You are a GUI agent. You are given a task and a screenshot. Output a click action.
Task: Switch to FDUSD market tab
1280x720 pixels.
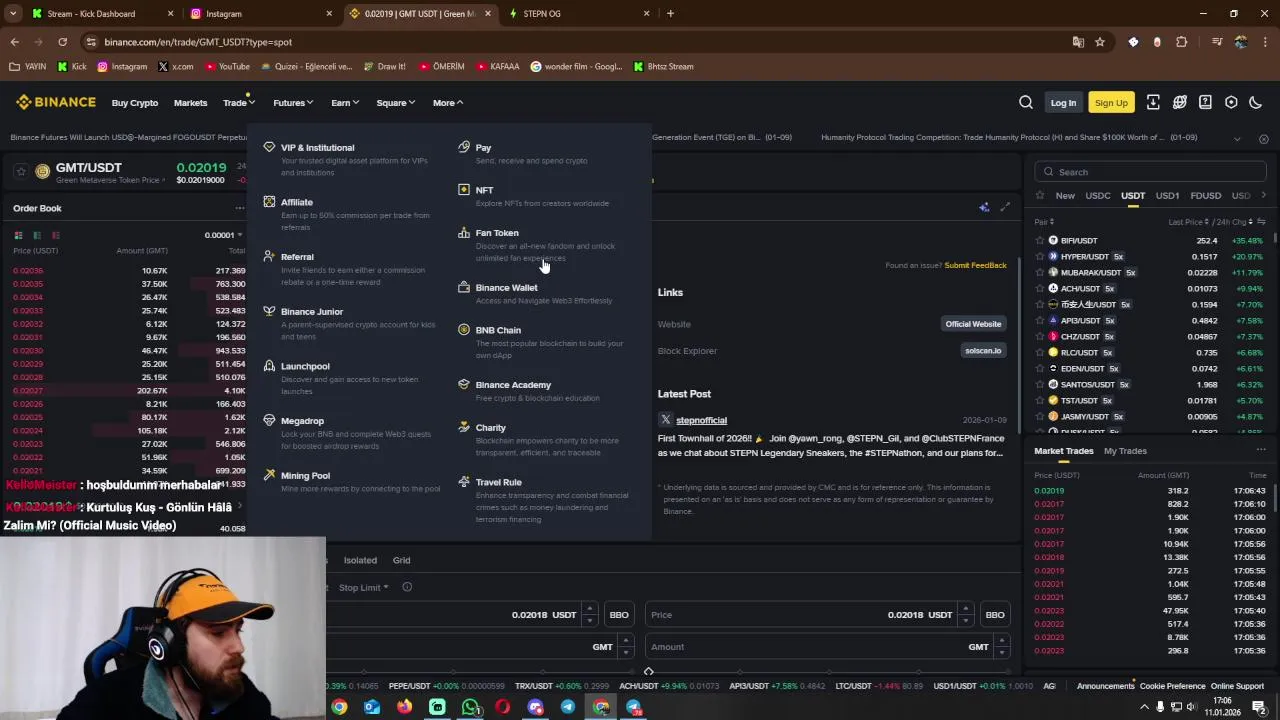coord(1205,196)
